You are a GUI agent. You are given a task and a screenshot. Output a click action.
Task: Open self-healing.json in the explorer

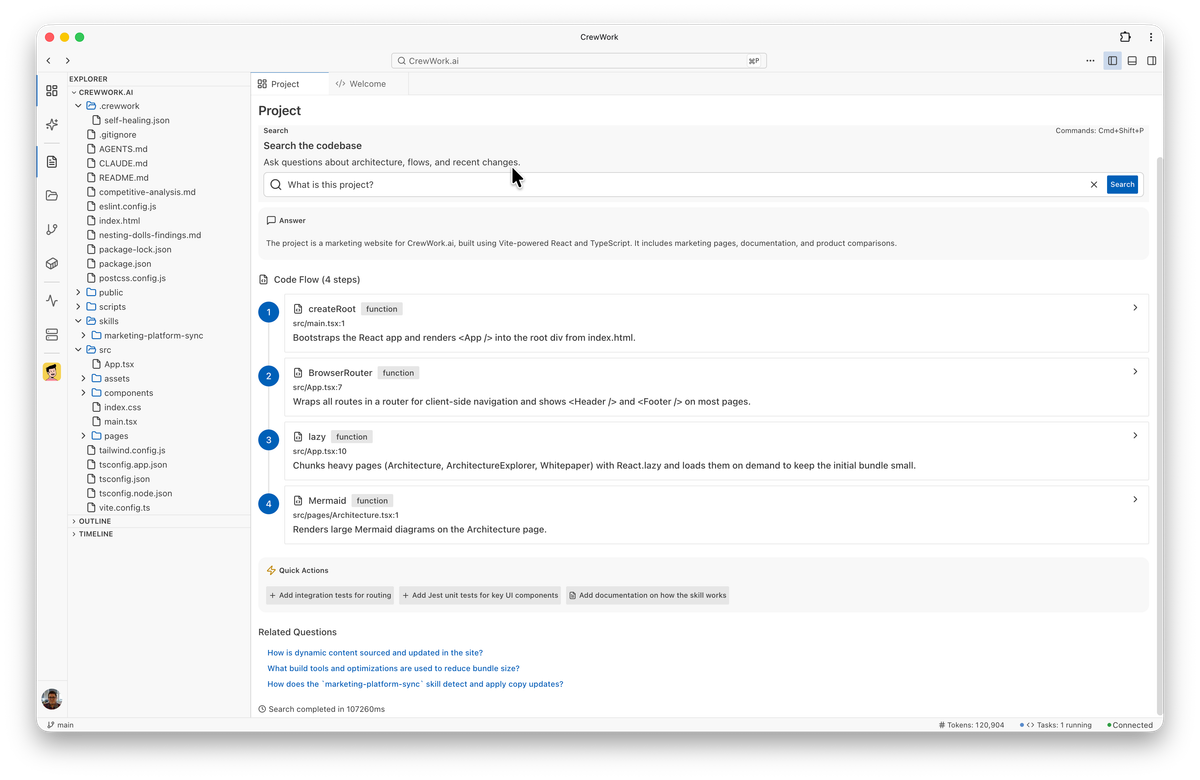(x=137, y=120)
